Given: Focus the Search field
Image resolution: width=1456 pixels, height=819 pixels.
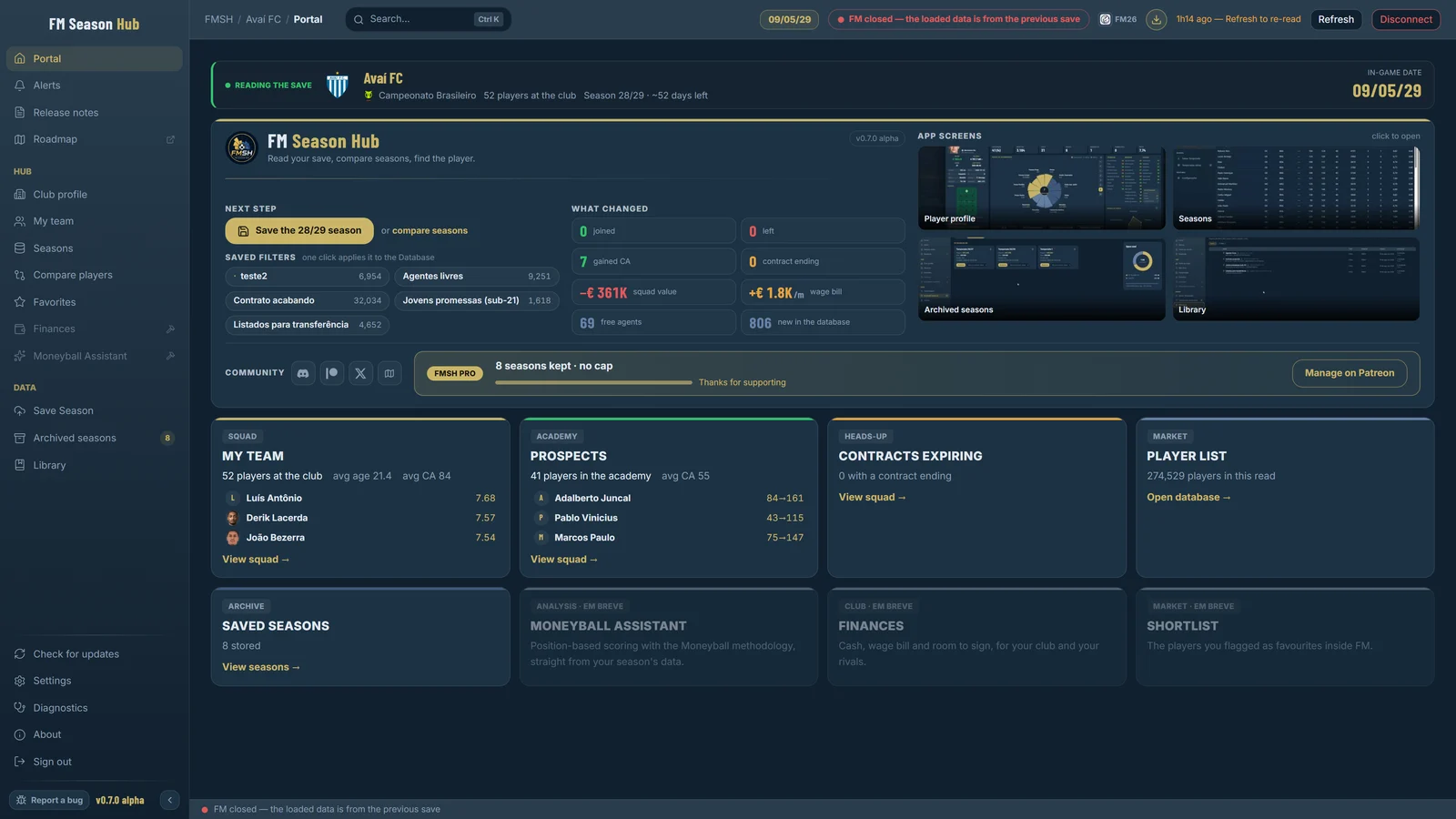Looking at the screenshot, I should (428, 19).
